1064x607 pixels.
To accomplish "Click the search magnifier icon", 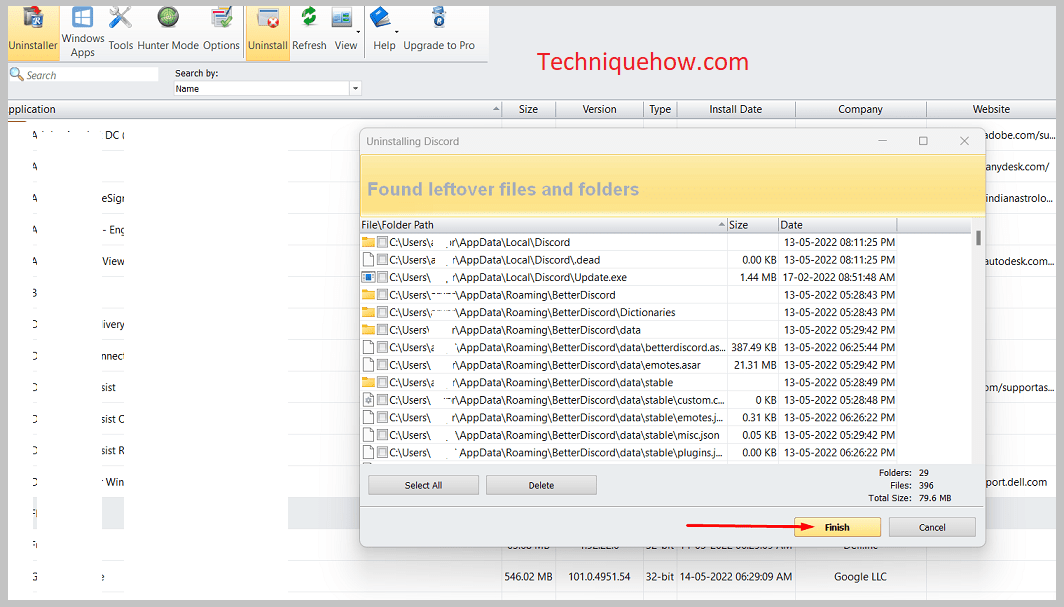I will point(16,74).
